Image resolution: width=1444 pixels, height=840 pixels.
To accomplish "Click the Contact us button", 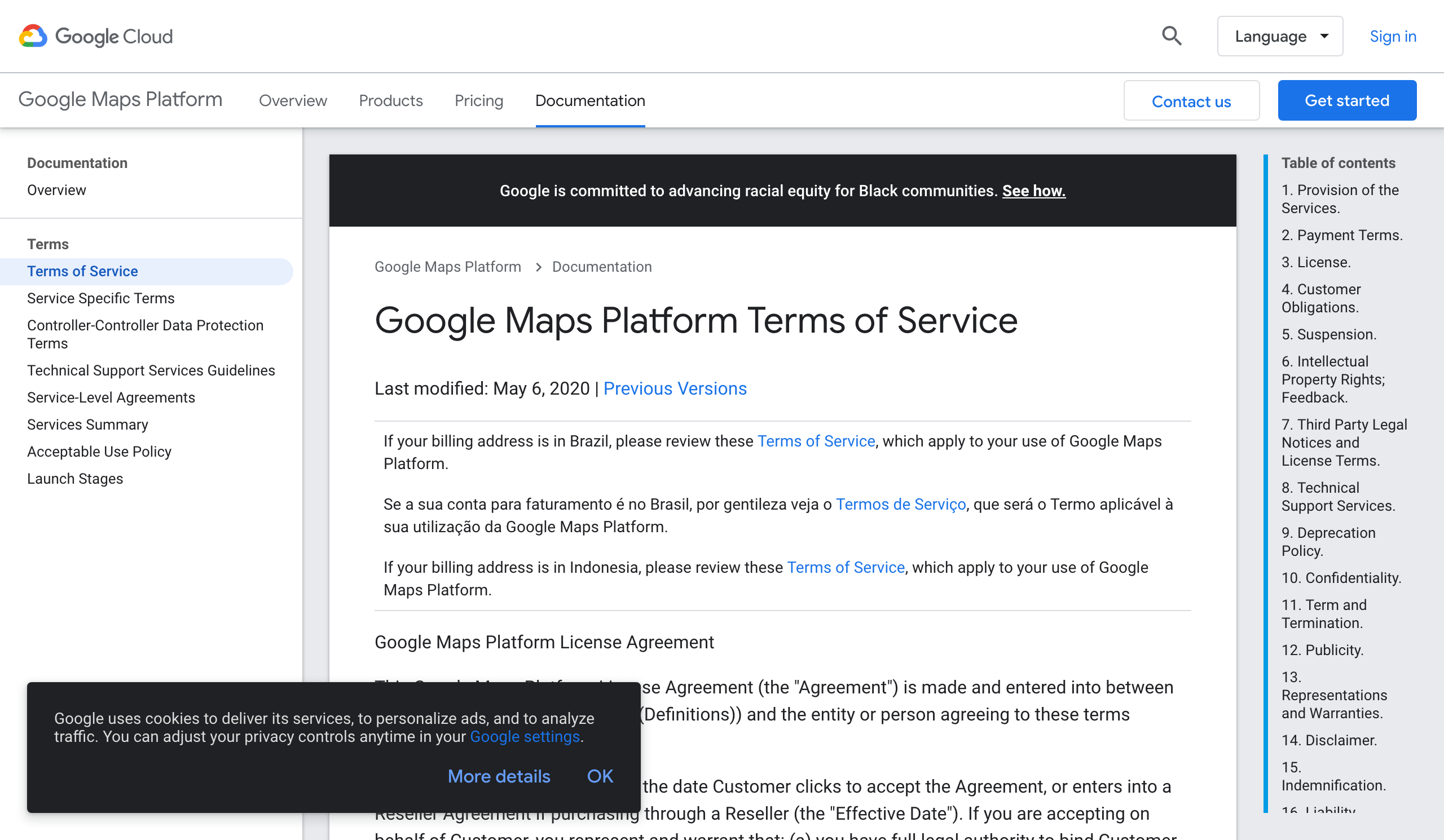I will coord(1191,101).
